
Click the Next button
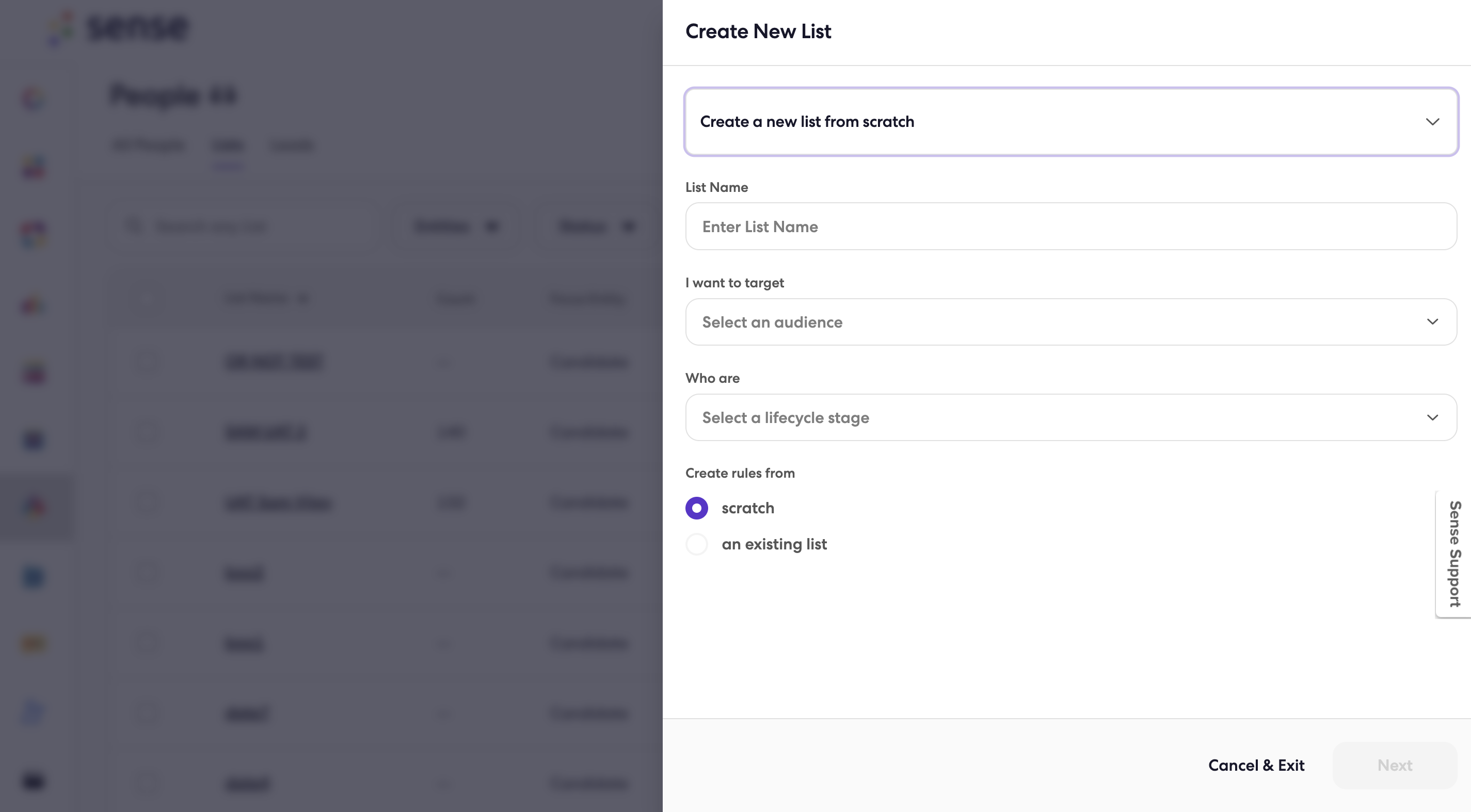1395,765
